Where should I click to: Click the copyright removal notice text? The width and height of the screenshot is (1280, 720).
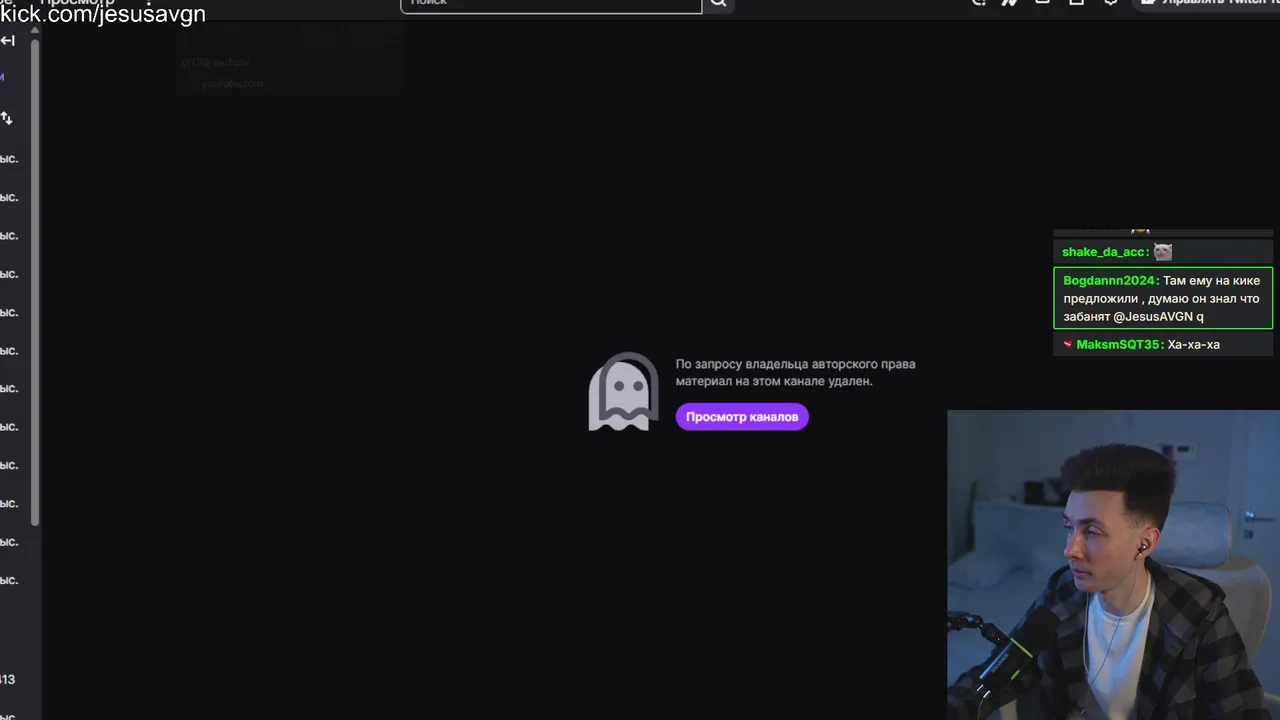pyautogui.click(x=795, y=373)
